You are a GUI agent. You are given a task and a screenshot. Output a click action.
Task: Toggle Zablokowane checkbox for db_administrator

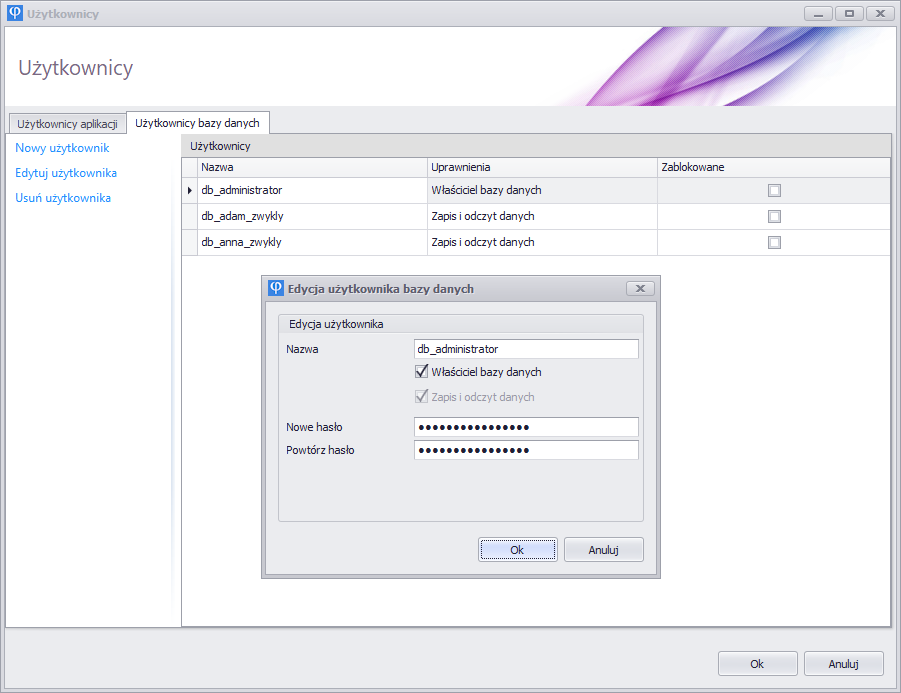coord(775,190)
